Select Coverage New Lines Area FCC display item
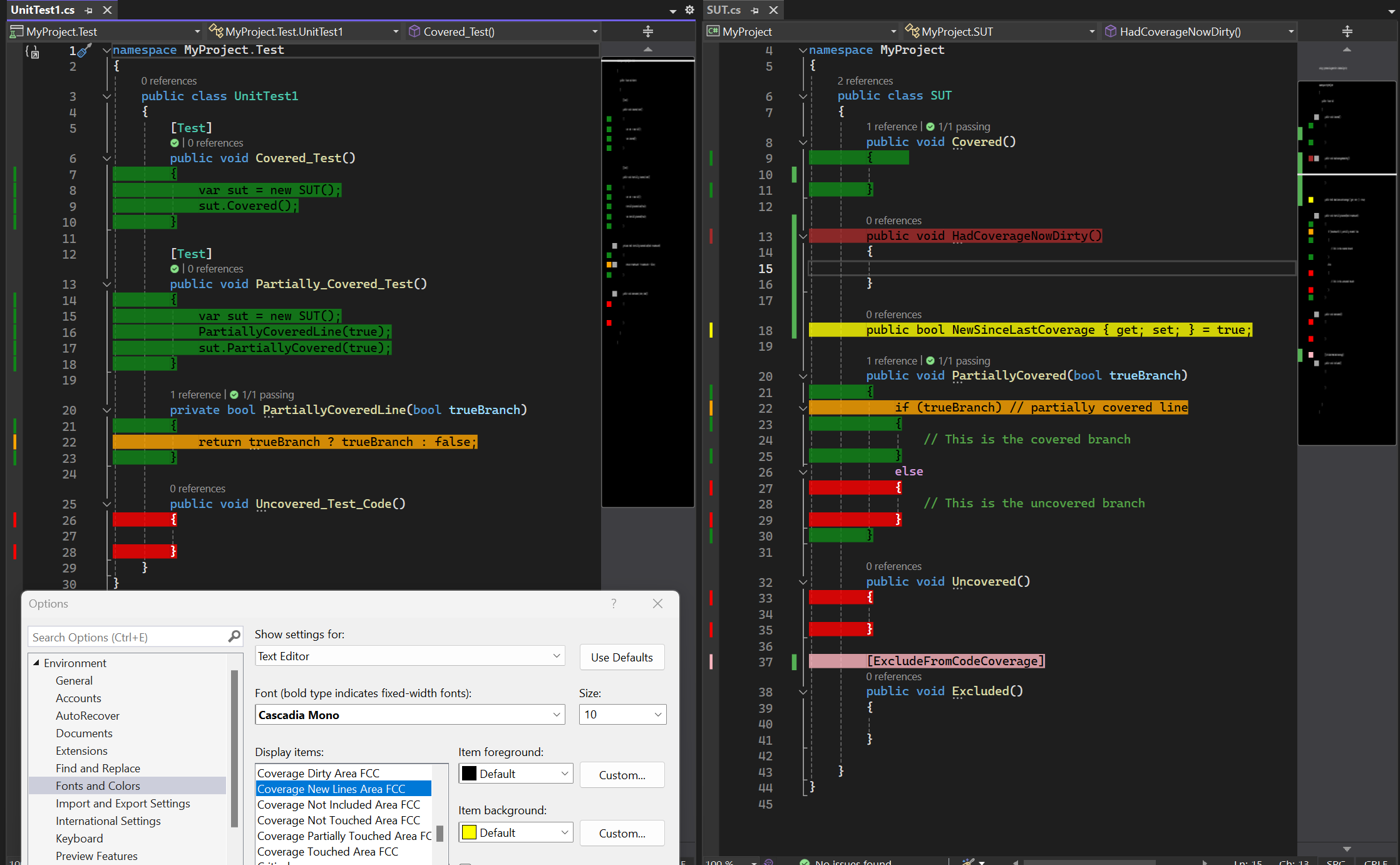The image size is (1400, 865). (x=332, y=789)
